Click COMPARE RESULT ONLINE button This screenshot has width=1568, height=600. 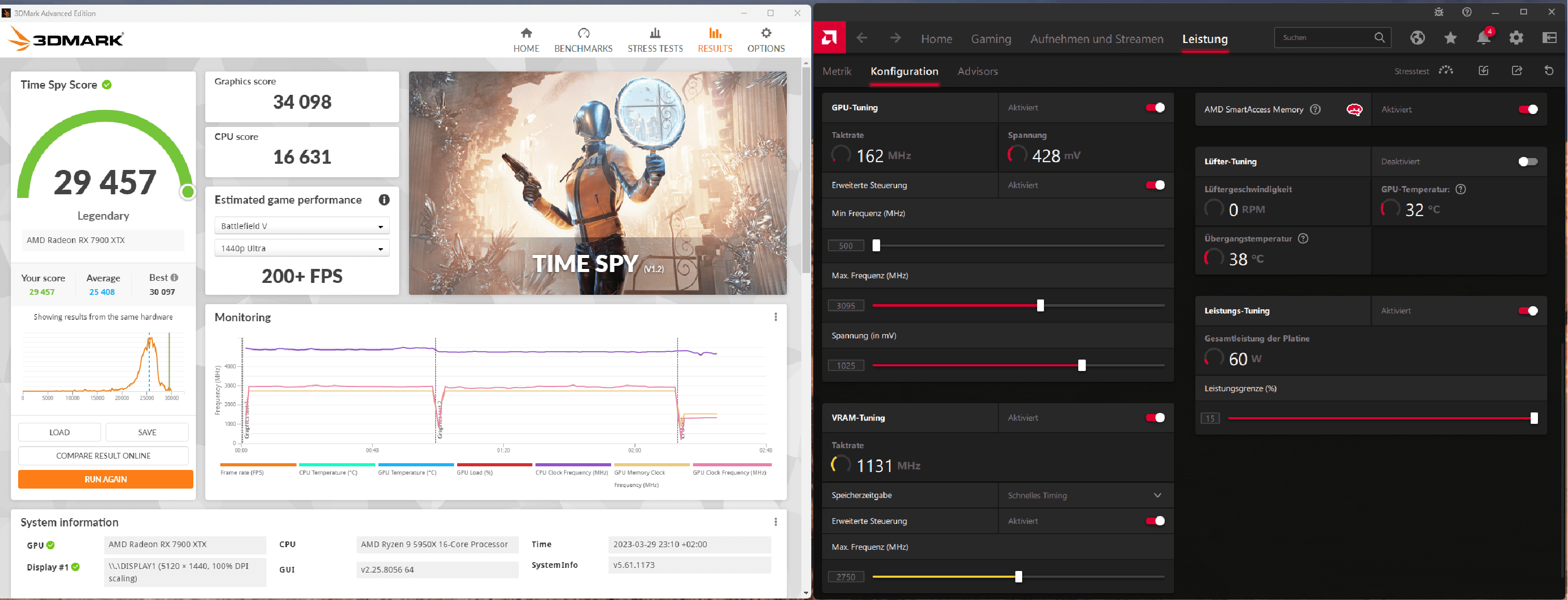pos(104,456)
